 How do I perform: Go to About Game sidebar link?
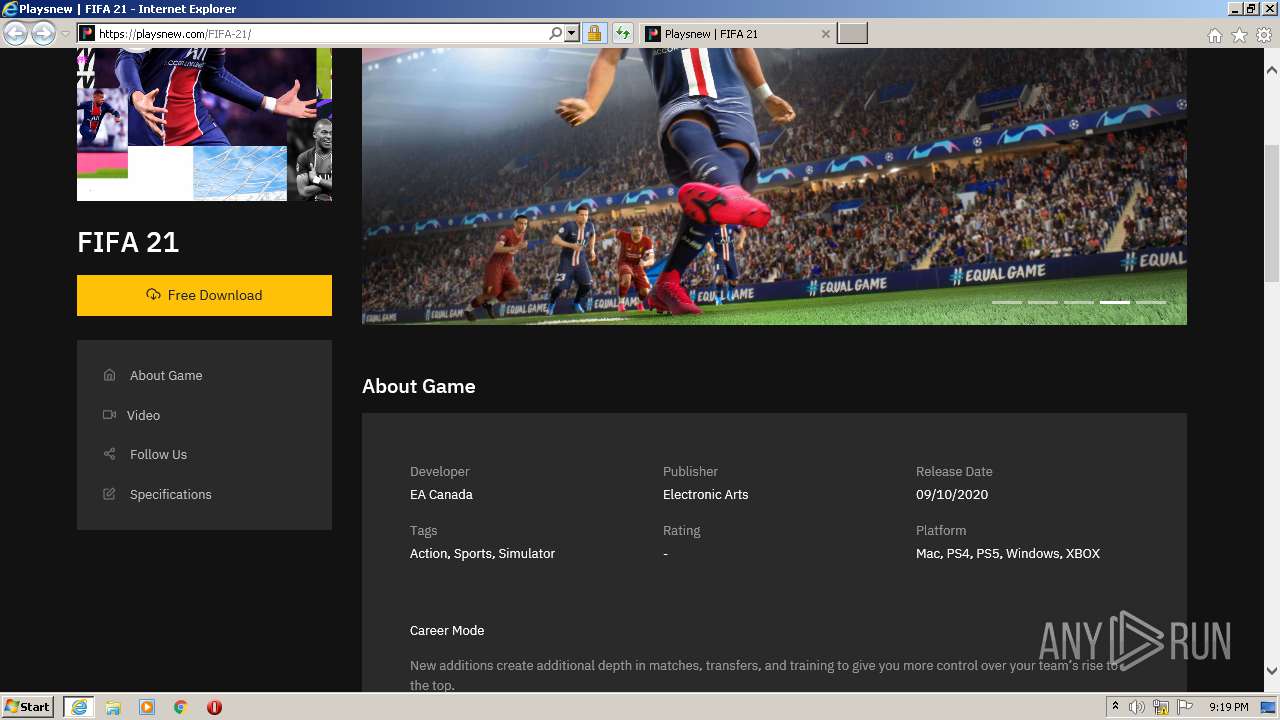pos(166,375)
